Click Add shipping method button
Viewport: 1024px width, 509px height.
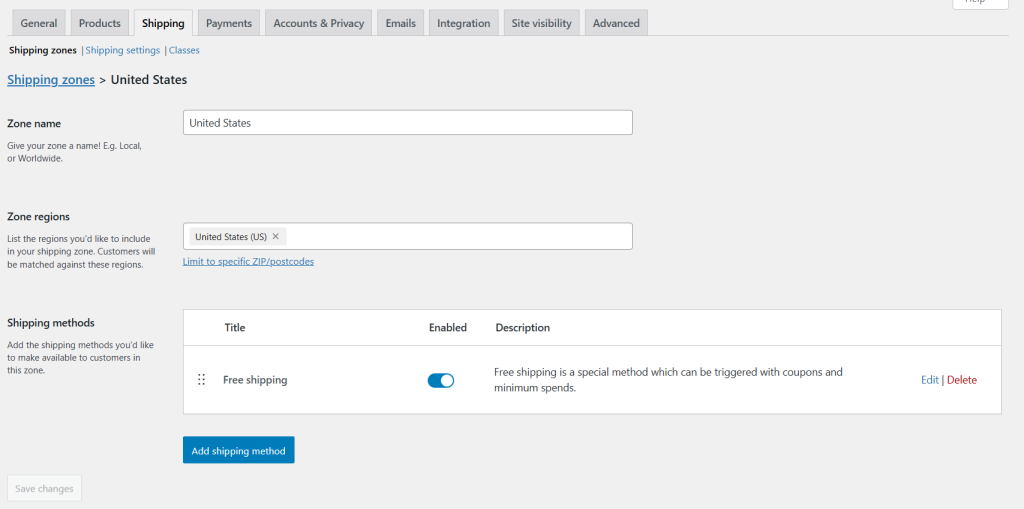click(x=238, y=450)
